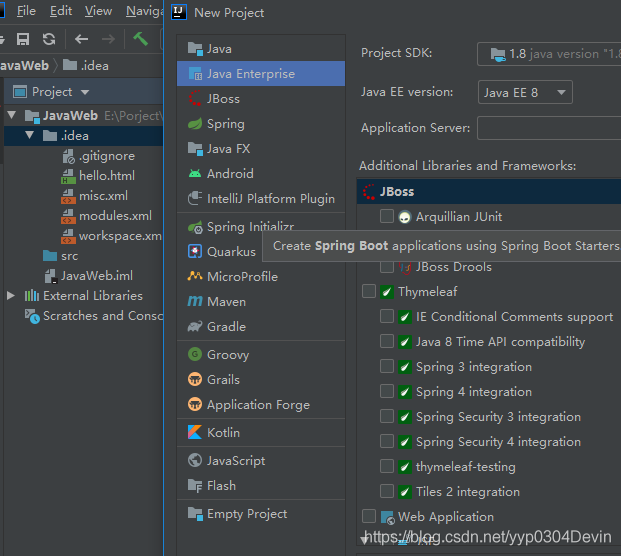
Task: Pick Gradle from project type list
Action: (x=226, y=327)
